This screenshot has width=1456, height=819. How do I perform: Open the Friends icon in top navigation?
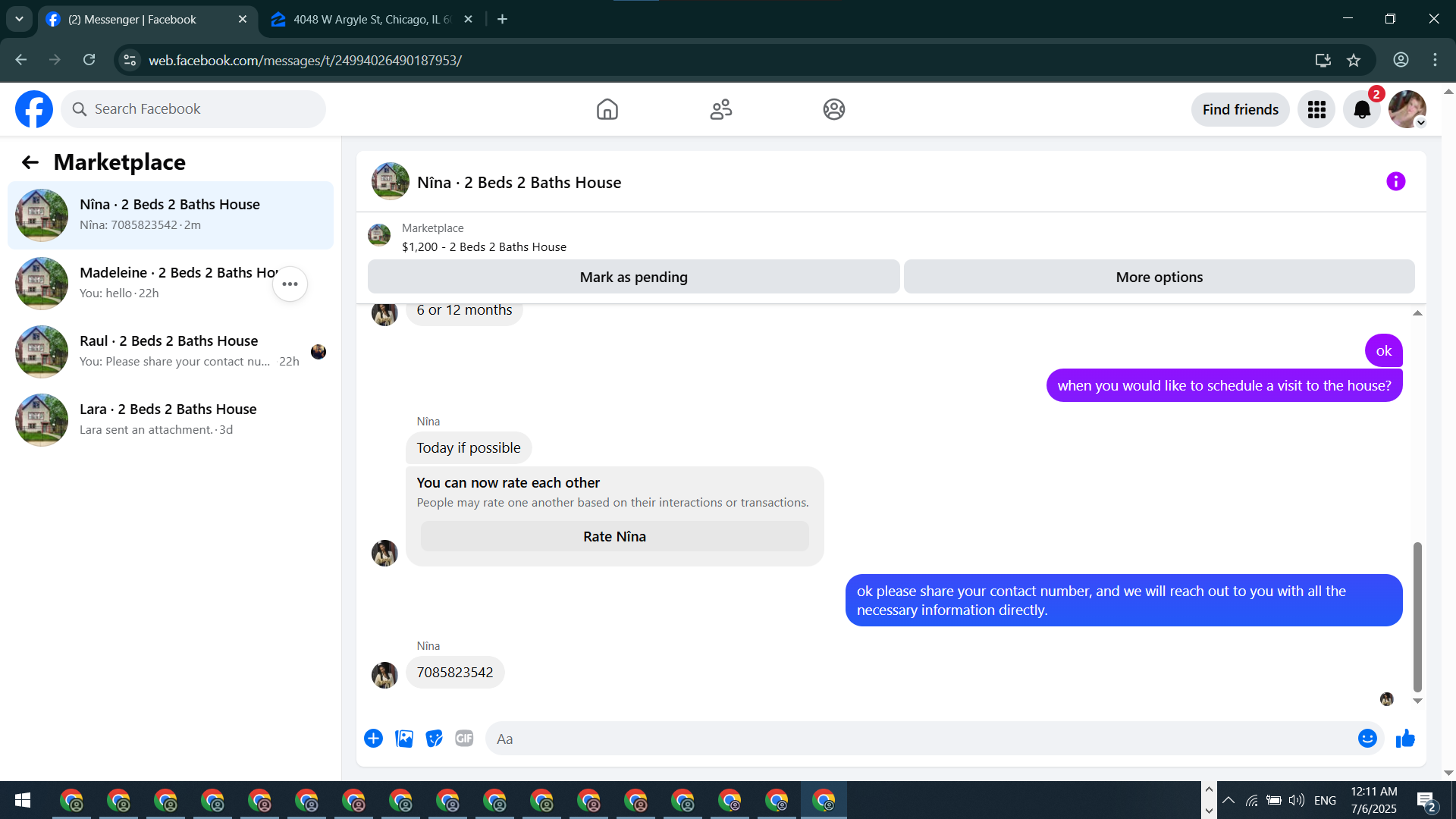click(720, 109)
